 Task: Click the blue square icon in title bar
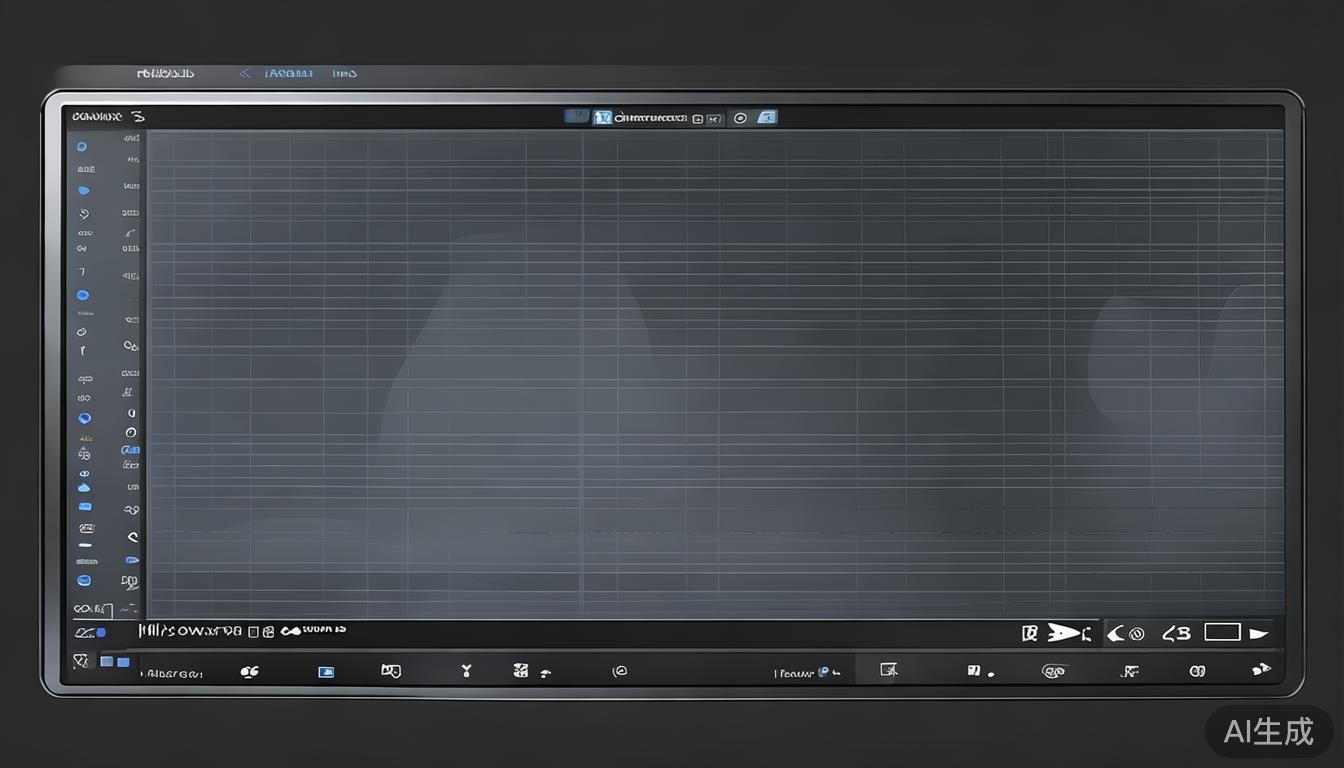click(x=602, y=117)
